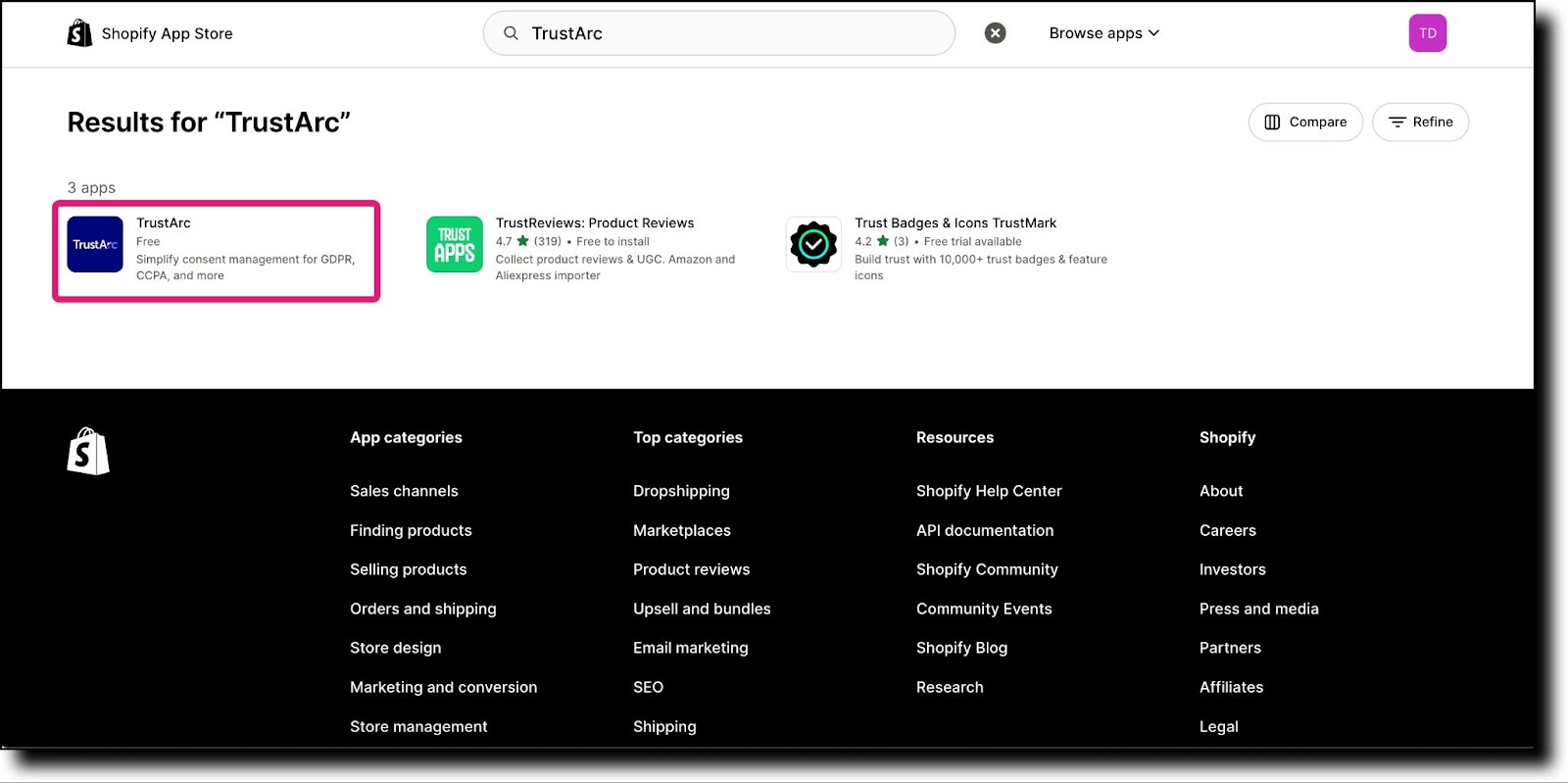Click the Compare button
The image size is (1568, 783).
[1305, 122]
